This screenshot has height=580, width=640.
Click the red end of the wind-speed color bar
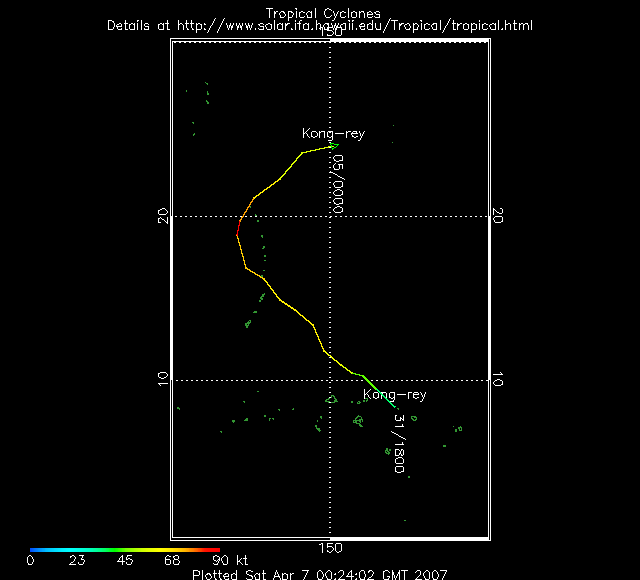point(214,550)
